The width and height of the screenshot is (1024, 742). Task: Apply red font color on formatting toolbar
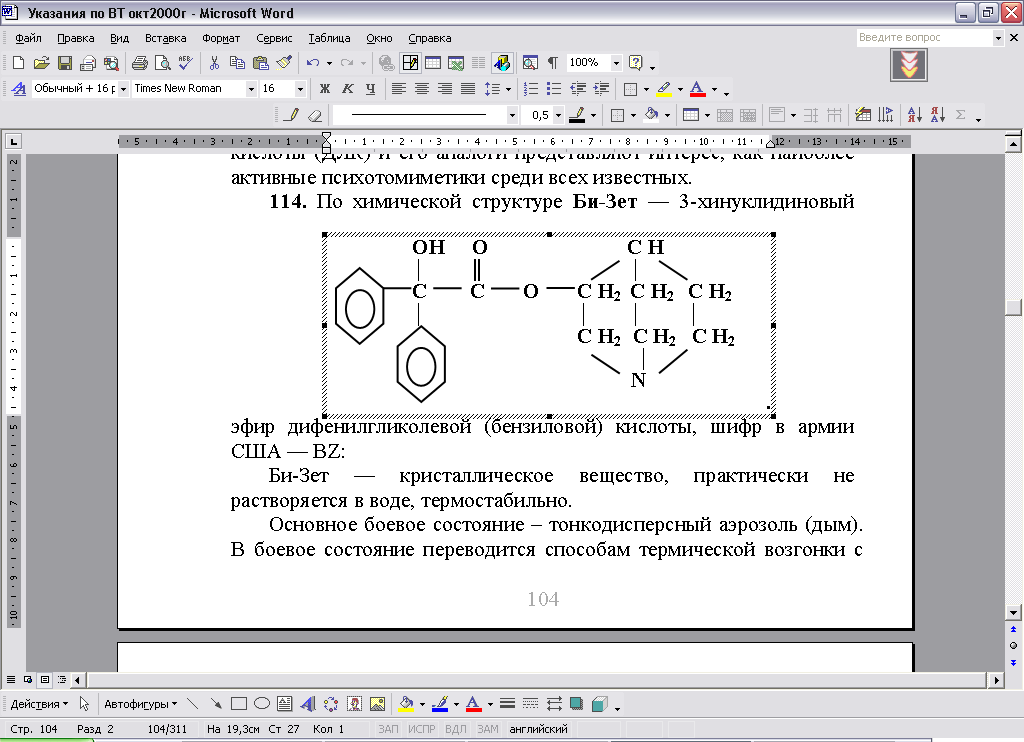click(697, 89)
